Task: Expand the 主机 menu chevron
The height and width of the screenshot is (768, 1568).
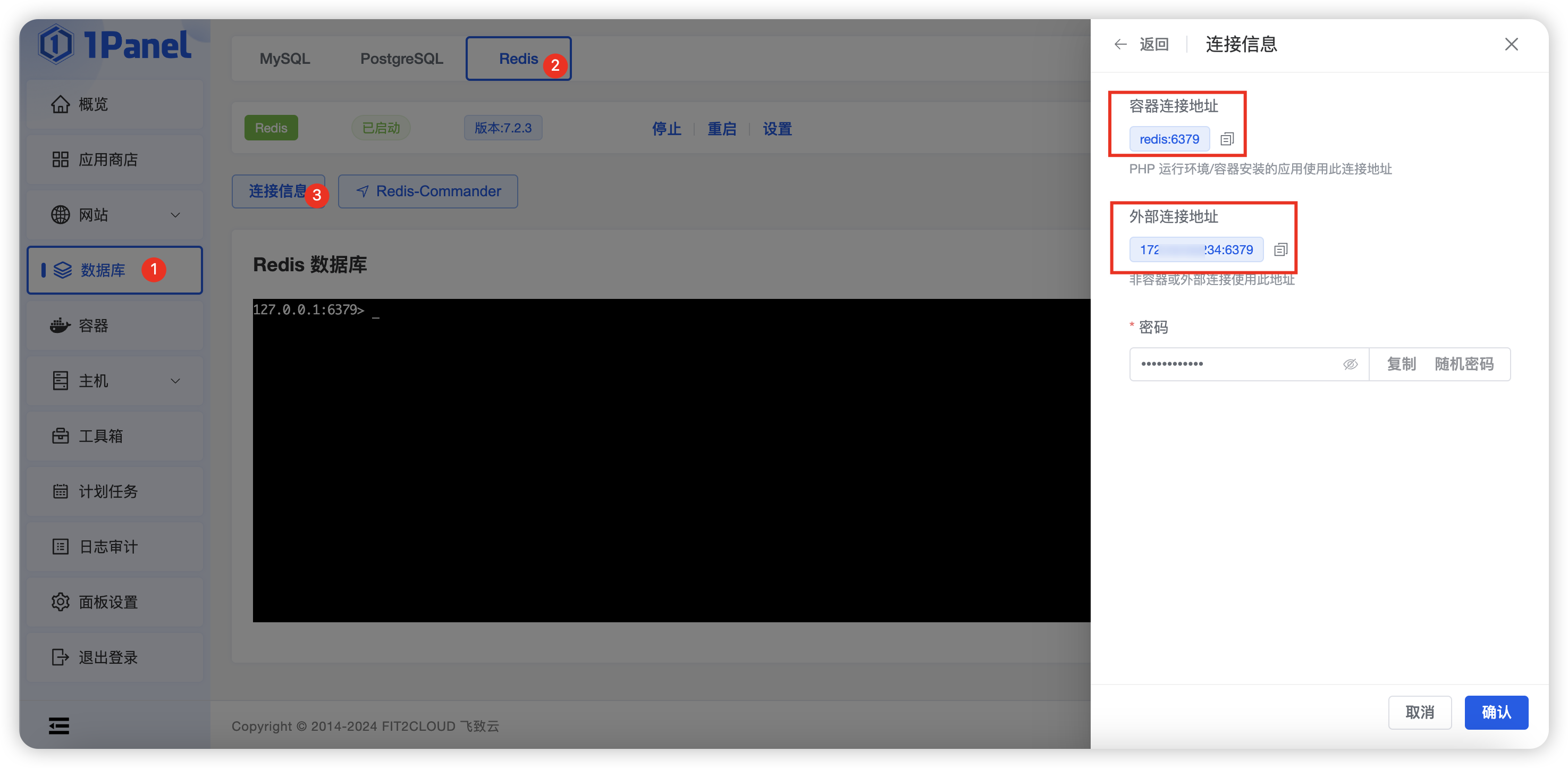Action: pyautogui.click(x=175, y=381)
